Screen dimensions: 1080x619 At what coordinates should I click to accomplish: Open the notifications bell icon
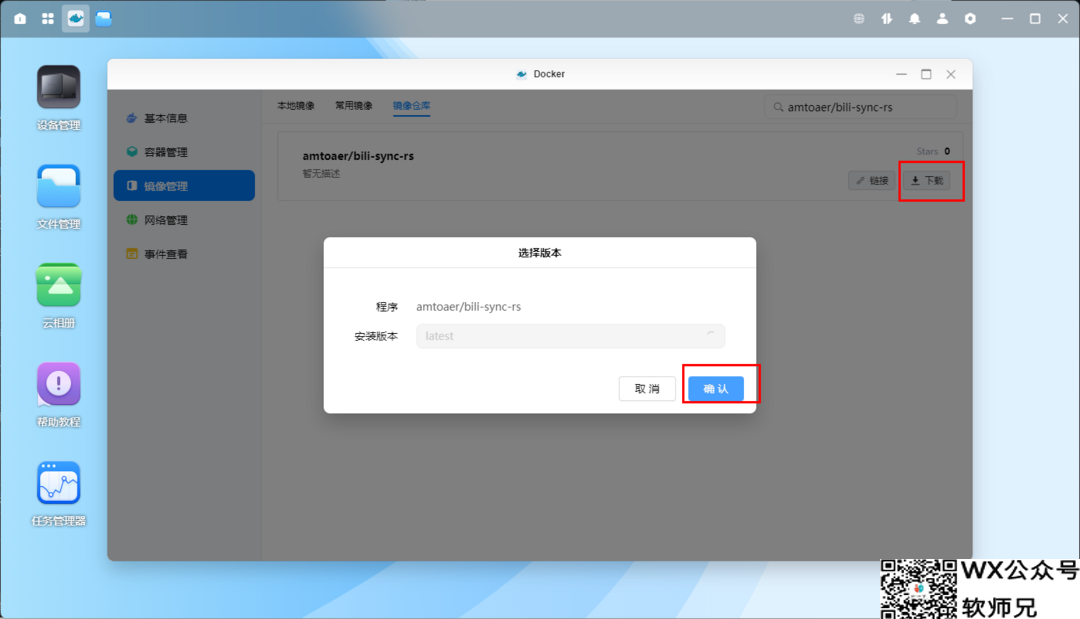click(914, 18)
